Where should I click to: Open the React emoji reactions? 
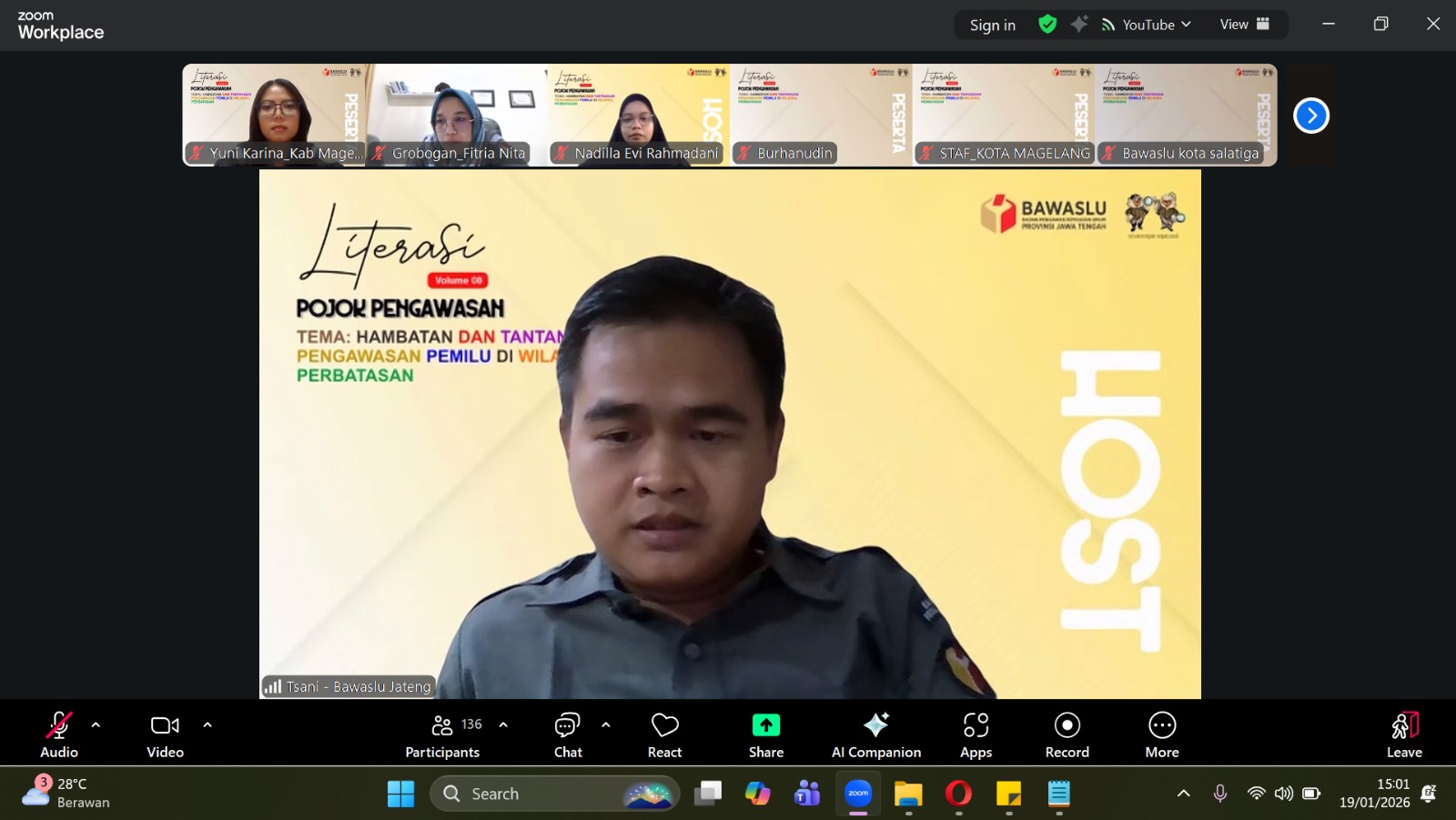[664, 734]
